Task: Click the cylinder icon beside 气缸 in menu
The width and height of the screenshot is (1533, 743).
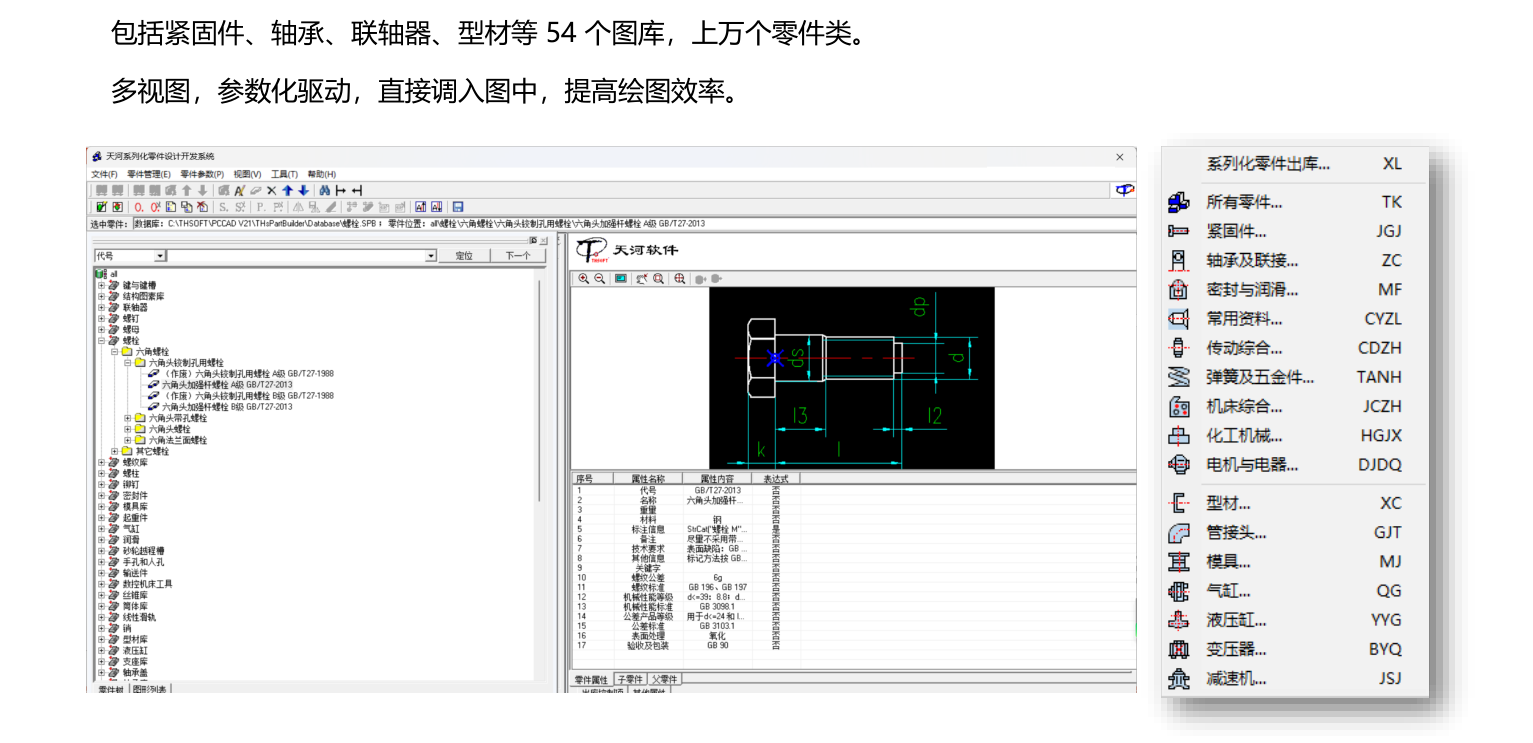Action: tap(1179, 591)
